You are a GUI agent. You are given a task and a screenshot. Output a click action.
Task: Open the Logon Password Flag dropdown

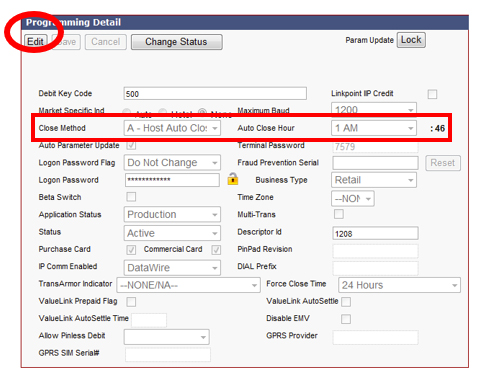click(x=172, y=163)
